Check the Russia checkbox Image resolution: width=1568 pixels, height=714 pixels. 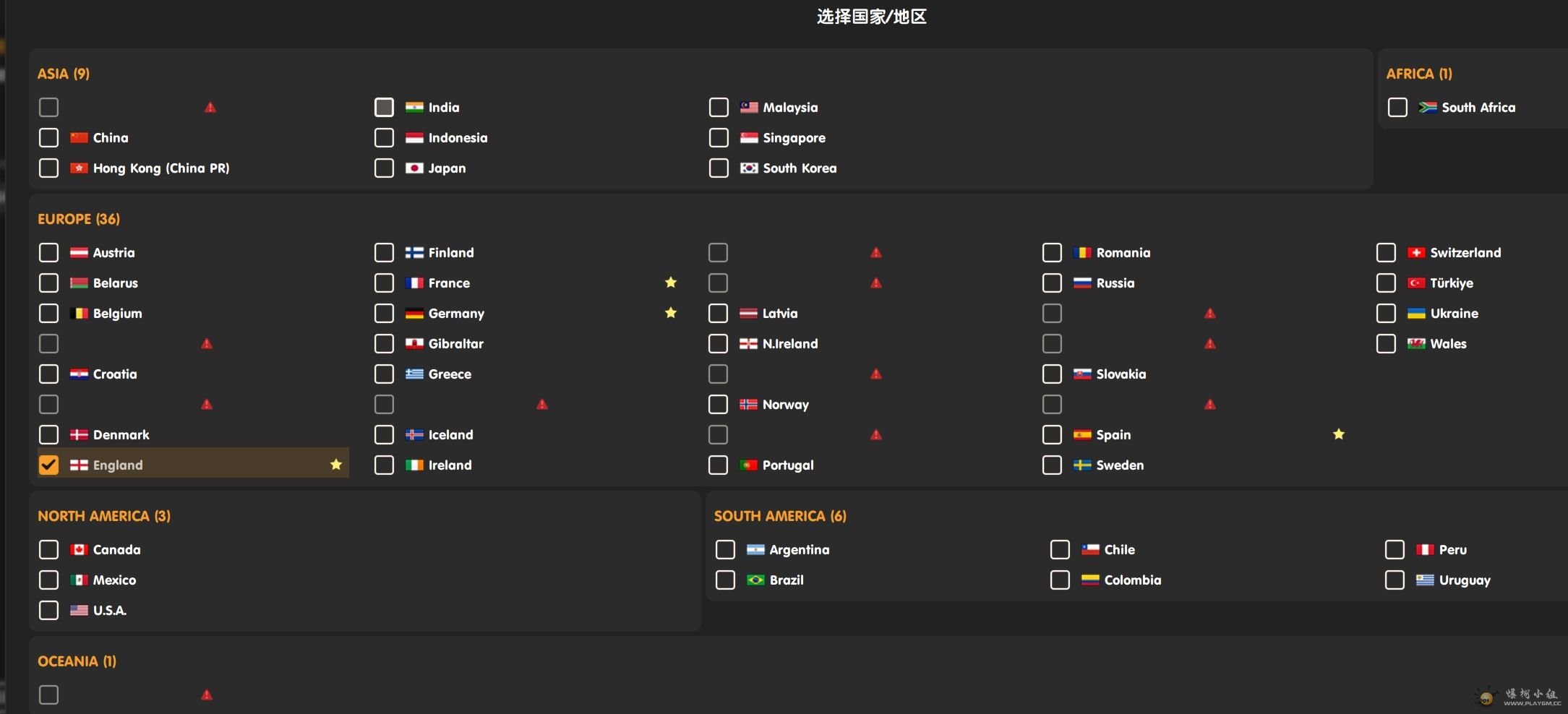tap(1052, 283)
